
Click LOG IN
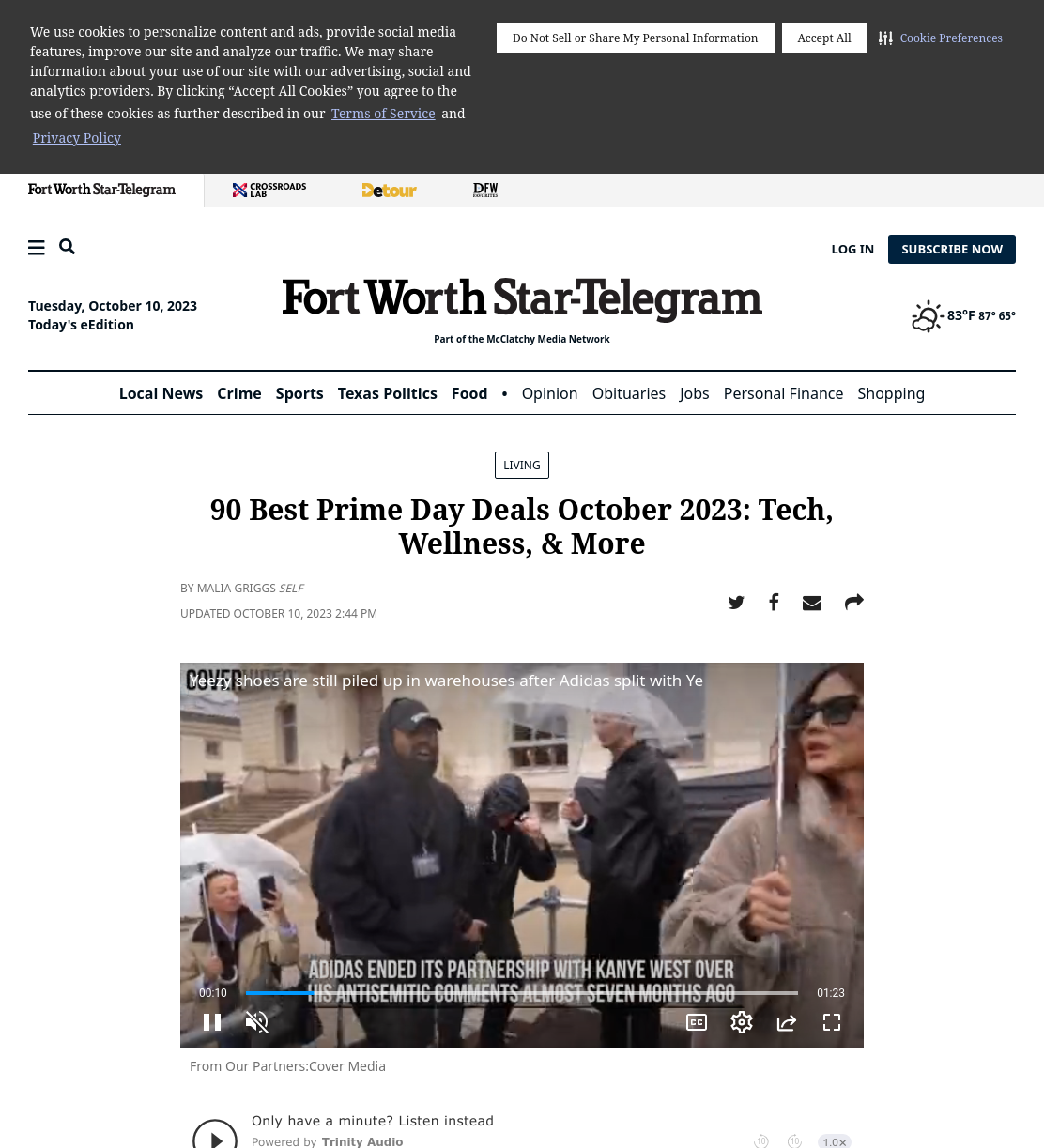(852, 249)
